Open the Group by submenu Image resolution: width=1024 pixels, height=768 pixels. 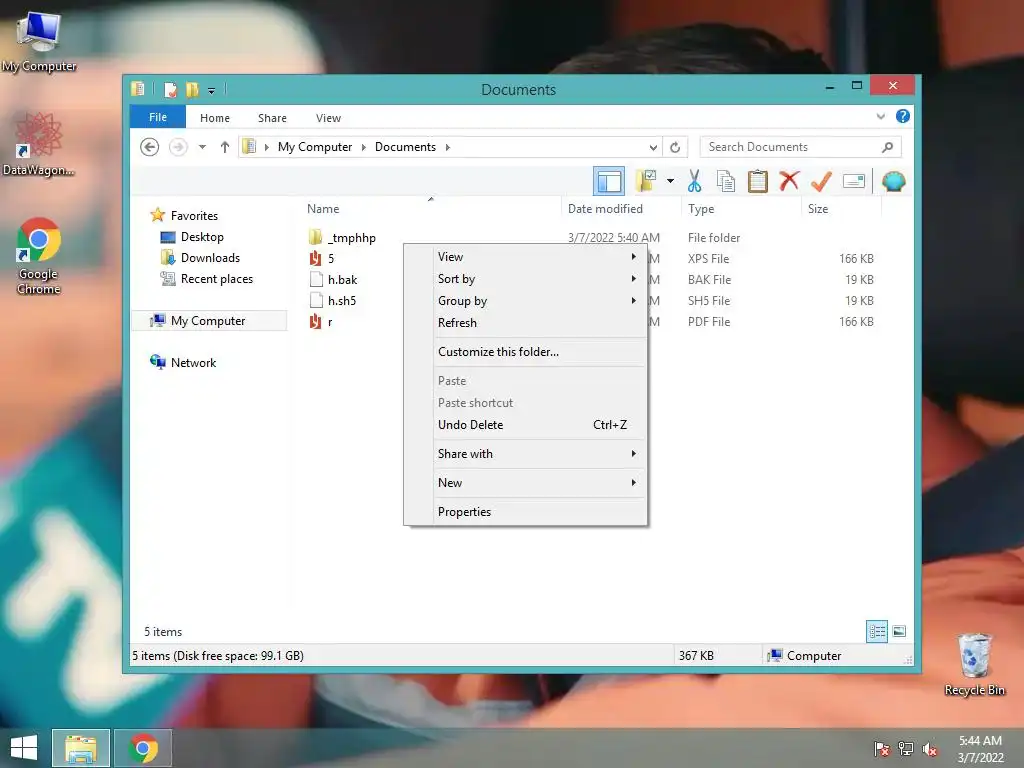[526, 300]
